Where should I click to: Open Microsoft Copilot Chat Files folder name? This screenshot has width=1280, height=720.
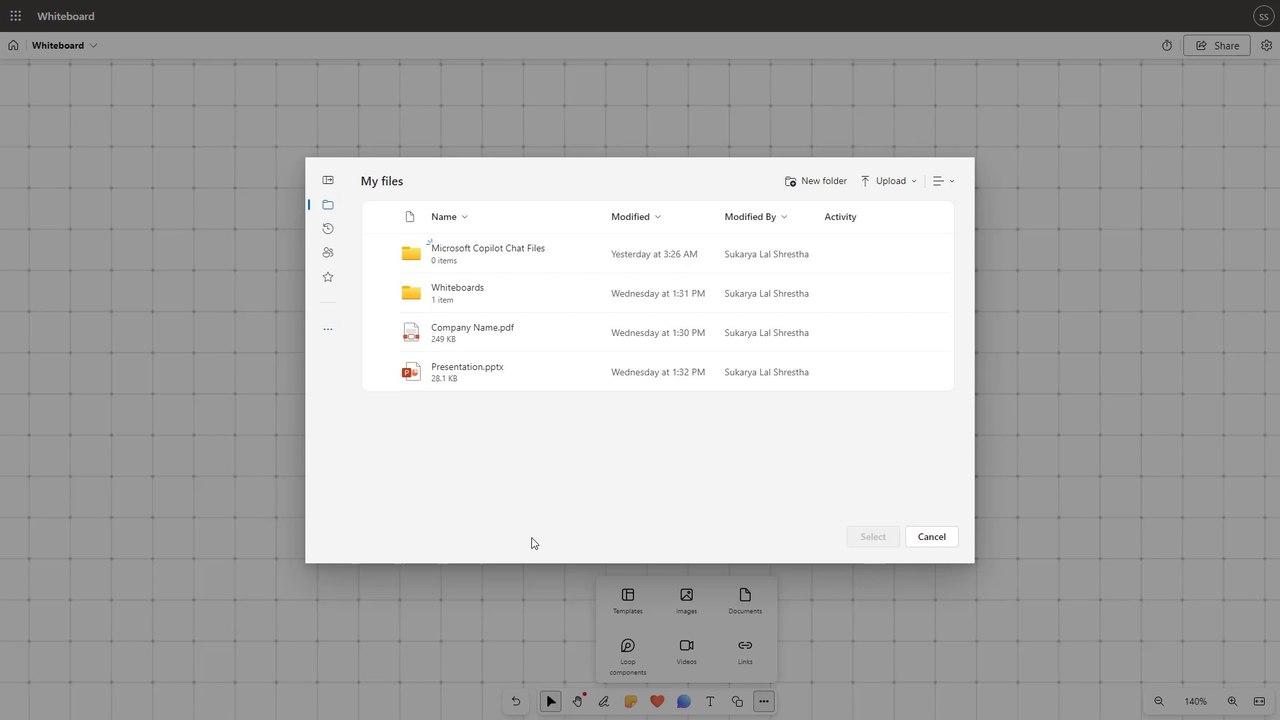tap(488, 248)
